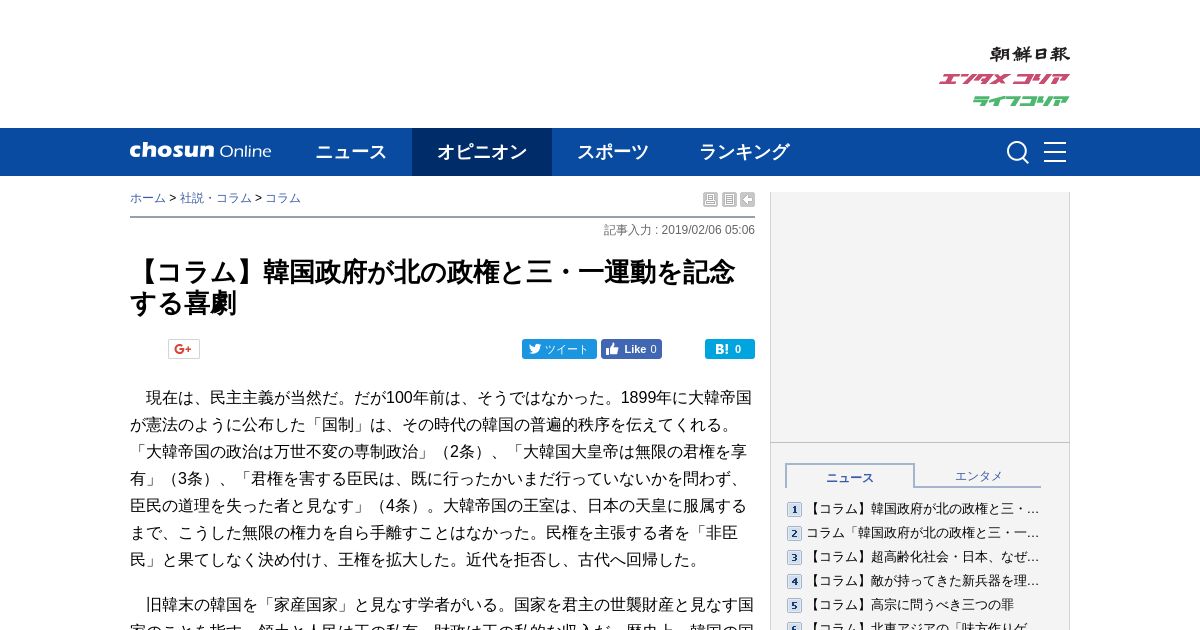Open ranking item 1 韓国政府が北の政権
This screenshot has width=1200, height=630.
tap(923, 509)
